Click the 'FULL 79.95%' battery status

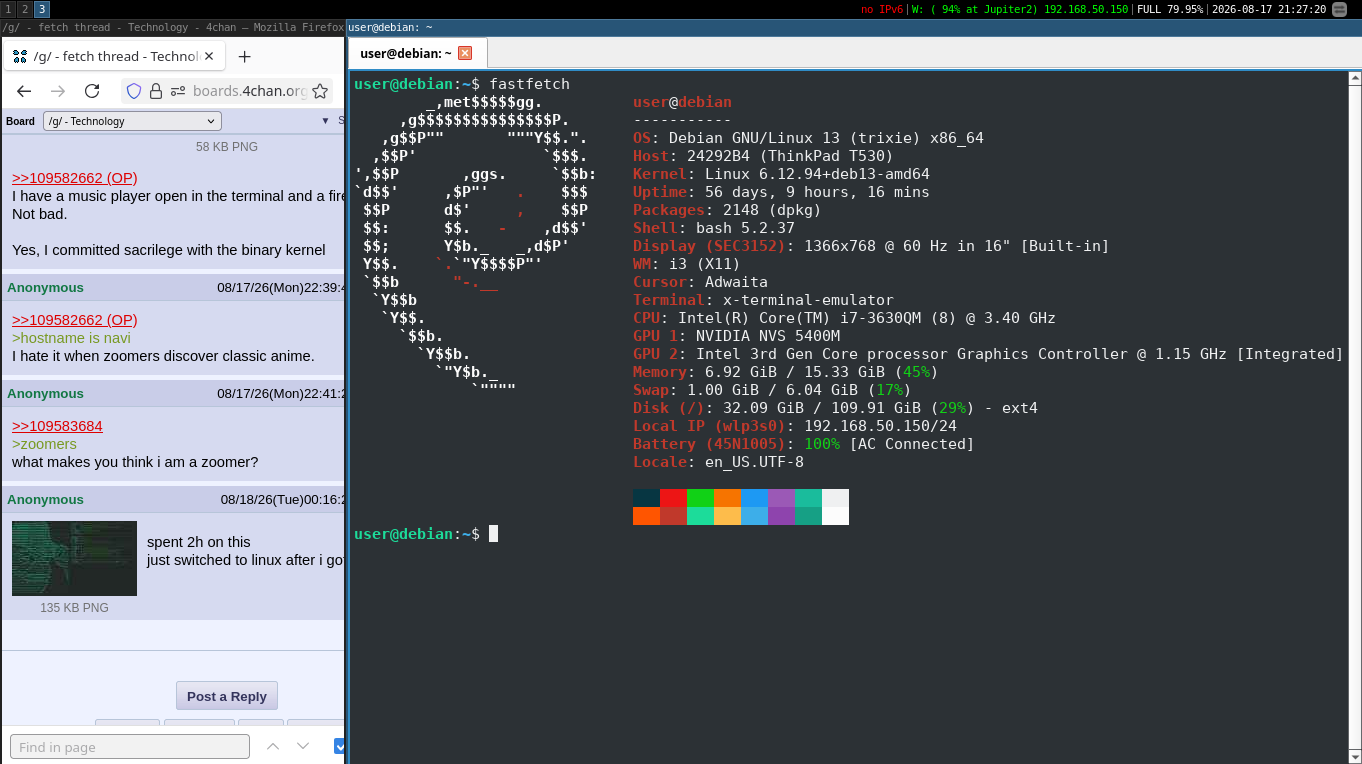1170,9
